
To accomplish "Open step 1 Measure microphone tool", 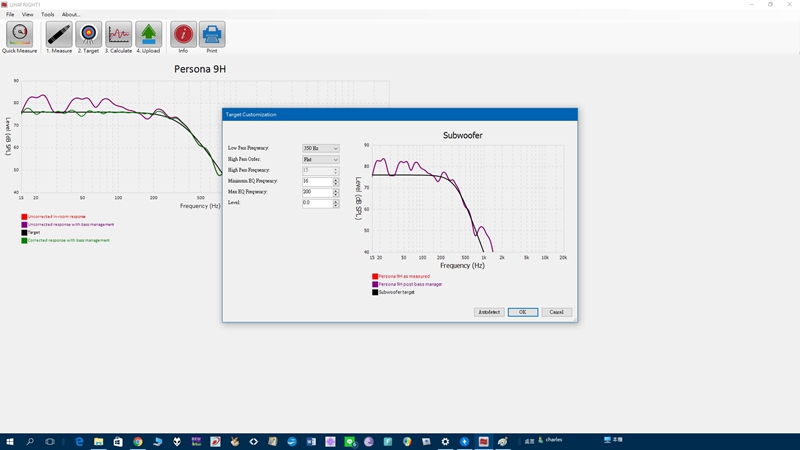I will click(59, 35).
